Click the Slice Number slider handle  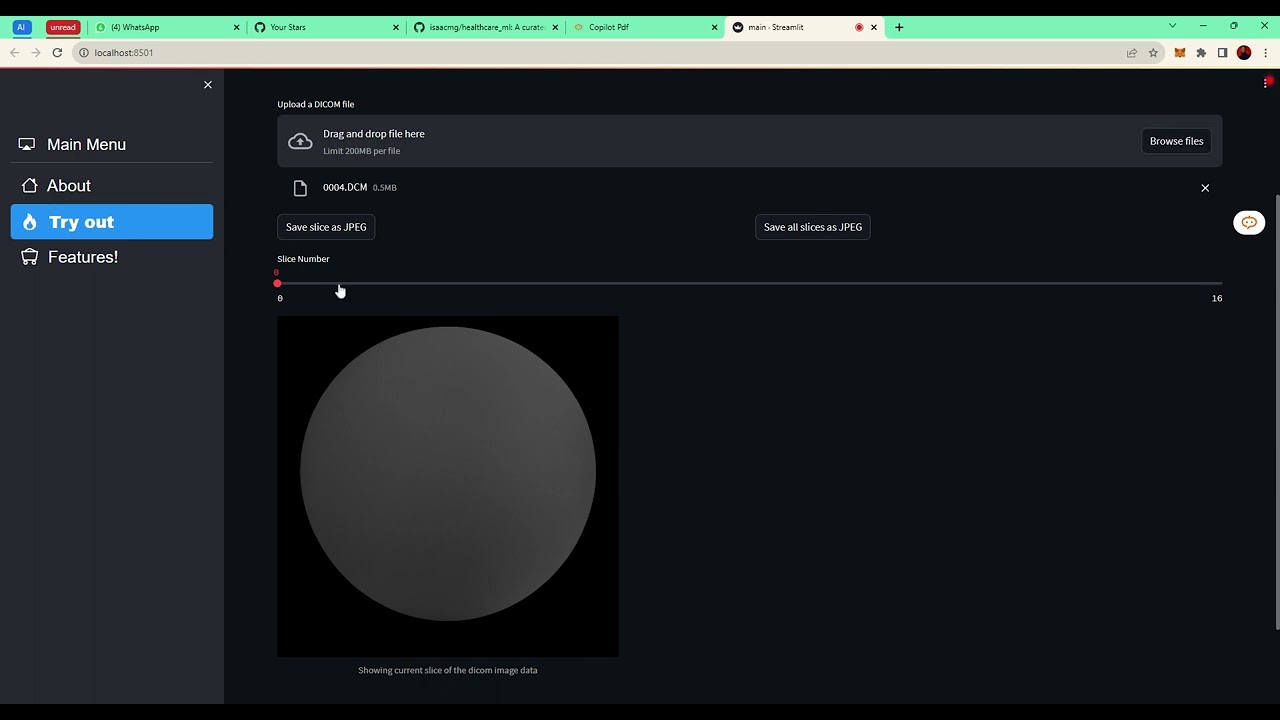tap(277, 284)
